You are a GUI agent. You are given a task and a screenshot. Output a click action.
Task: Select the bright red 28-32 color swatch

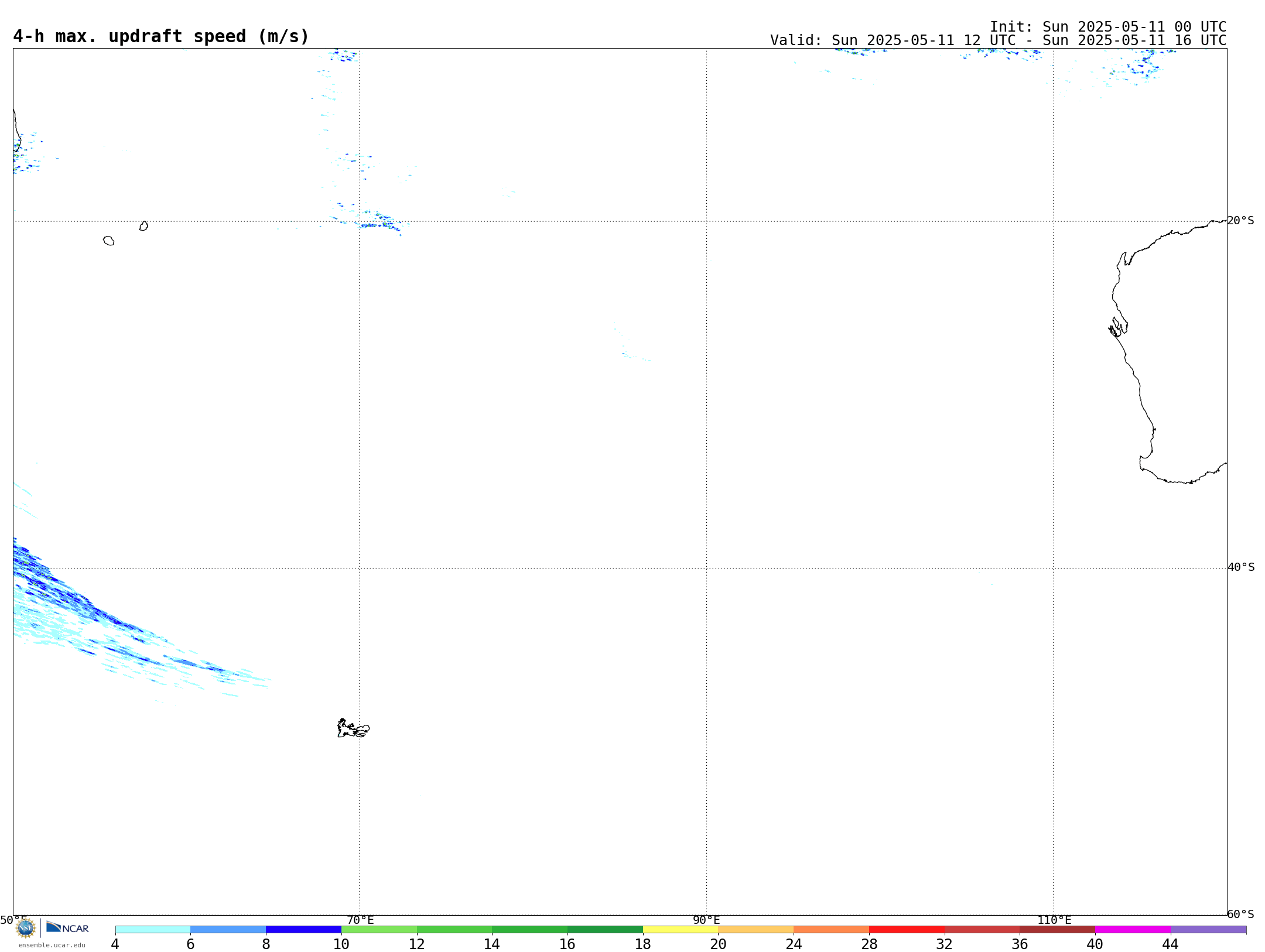907,930
